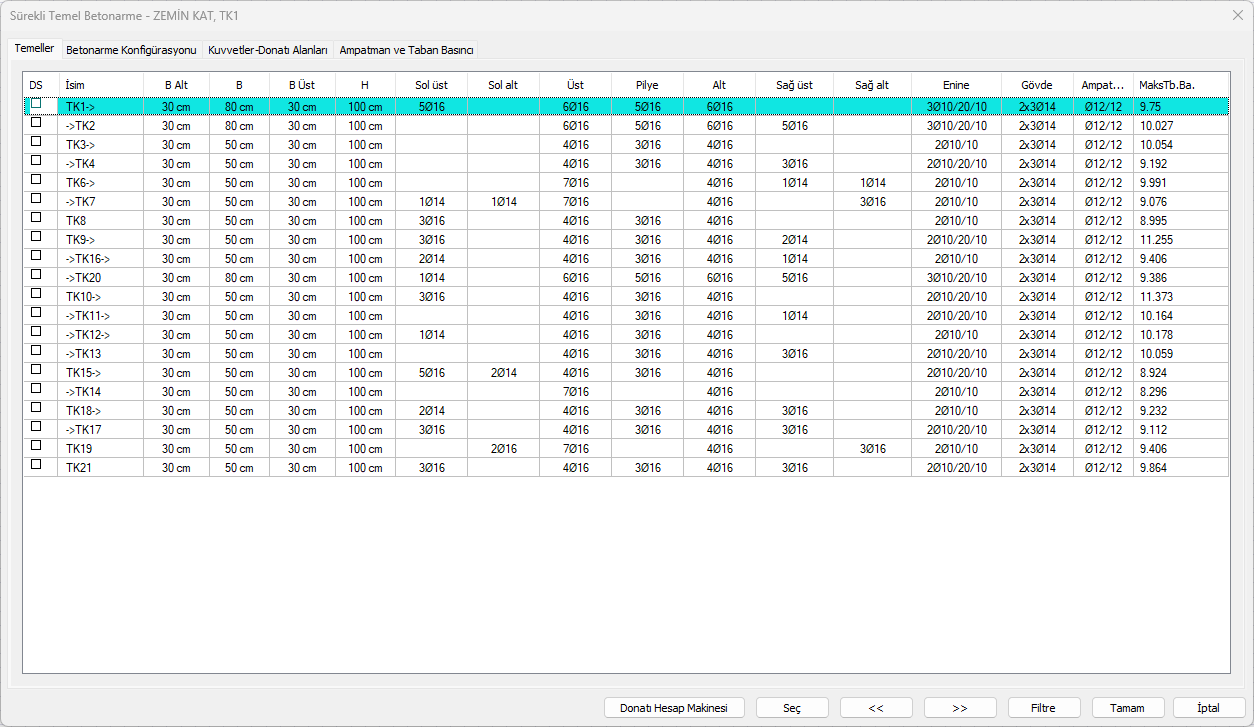
Task: Check the DS box next to TK21
Action: pos(37,466)
